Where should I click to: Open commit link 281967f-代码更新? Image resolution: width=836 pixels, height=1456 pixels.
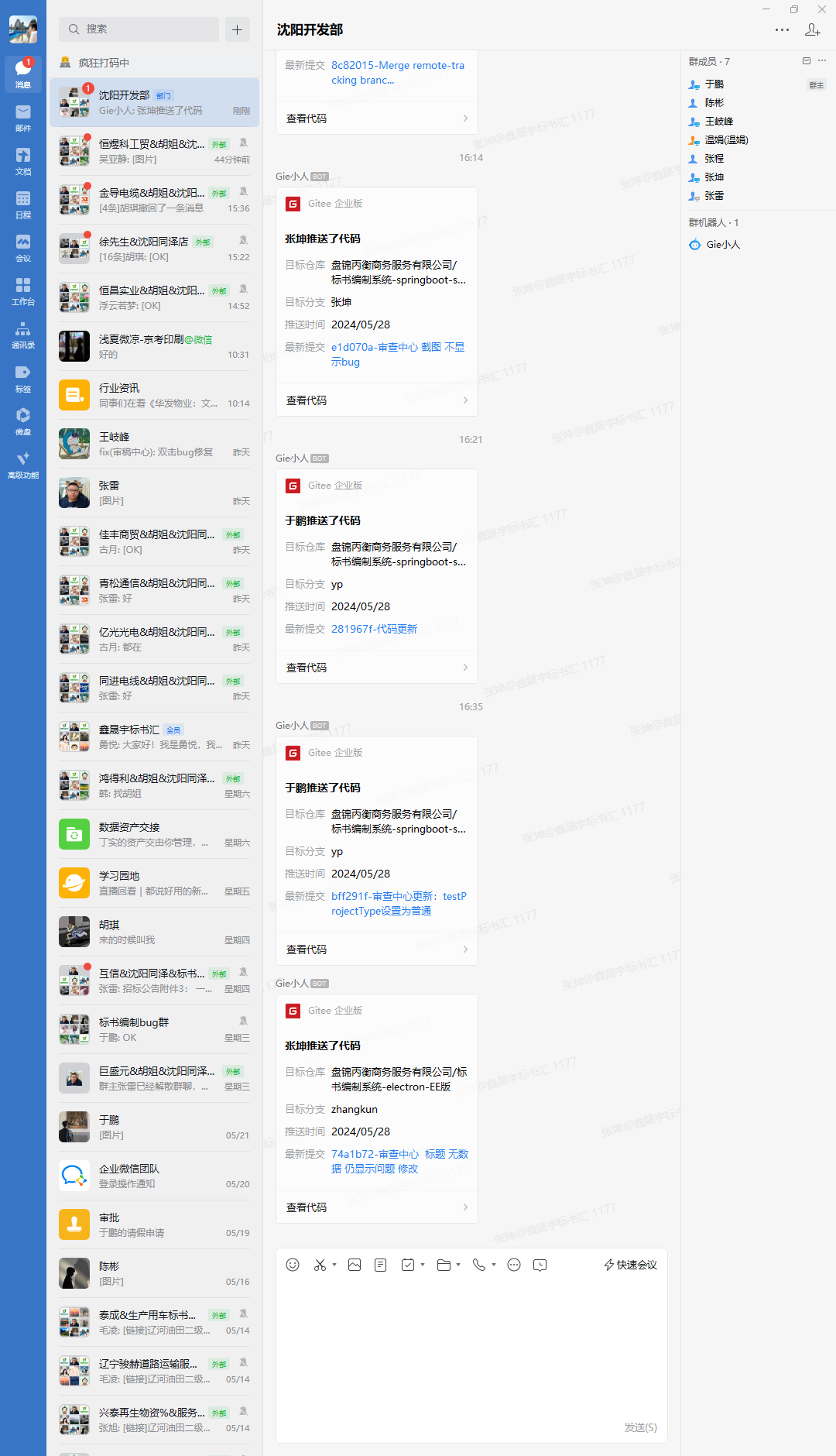click(x=375, y=629)
